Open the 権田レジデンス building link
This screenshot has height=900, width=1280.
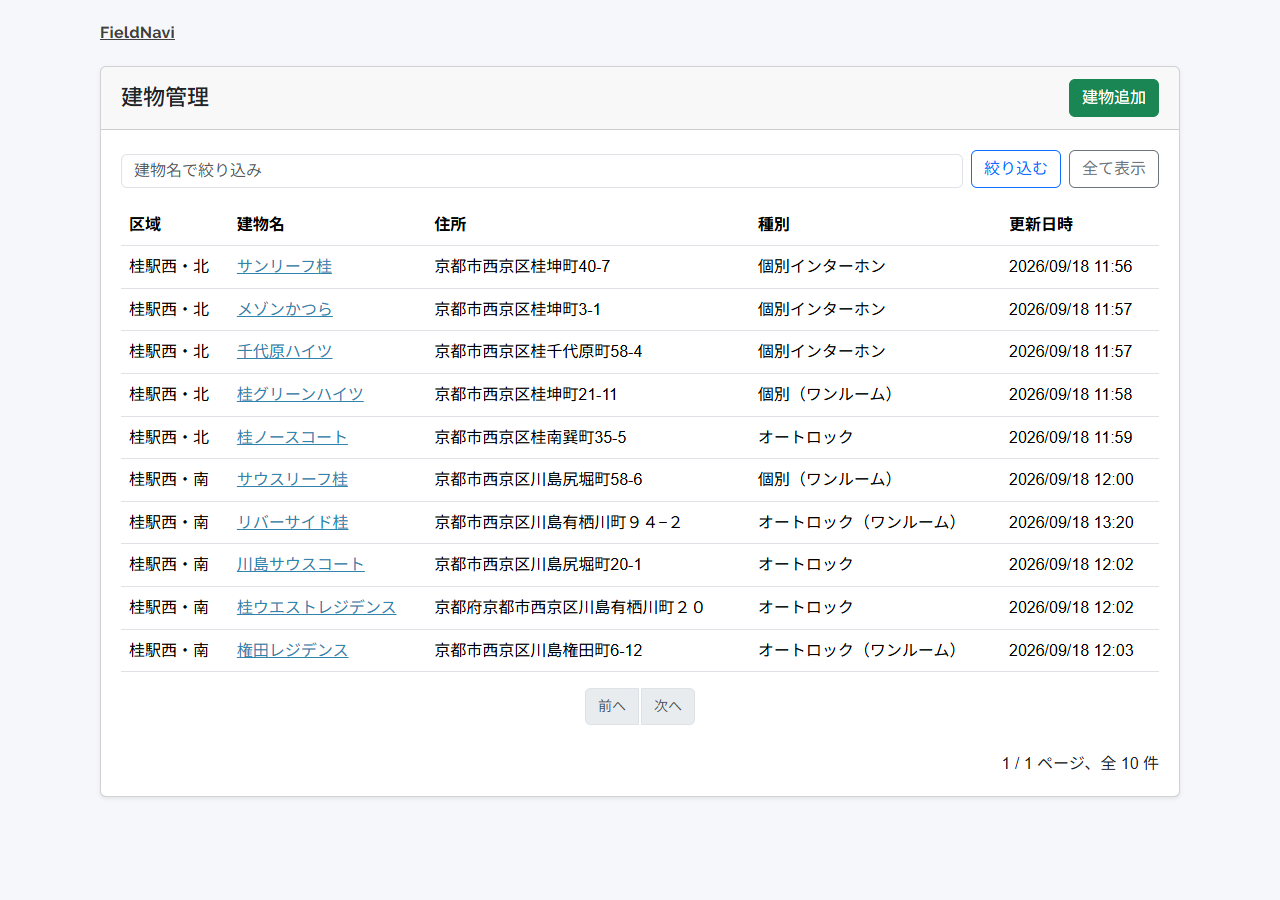[293, 651]
